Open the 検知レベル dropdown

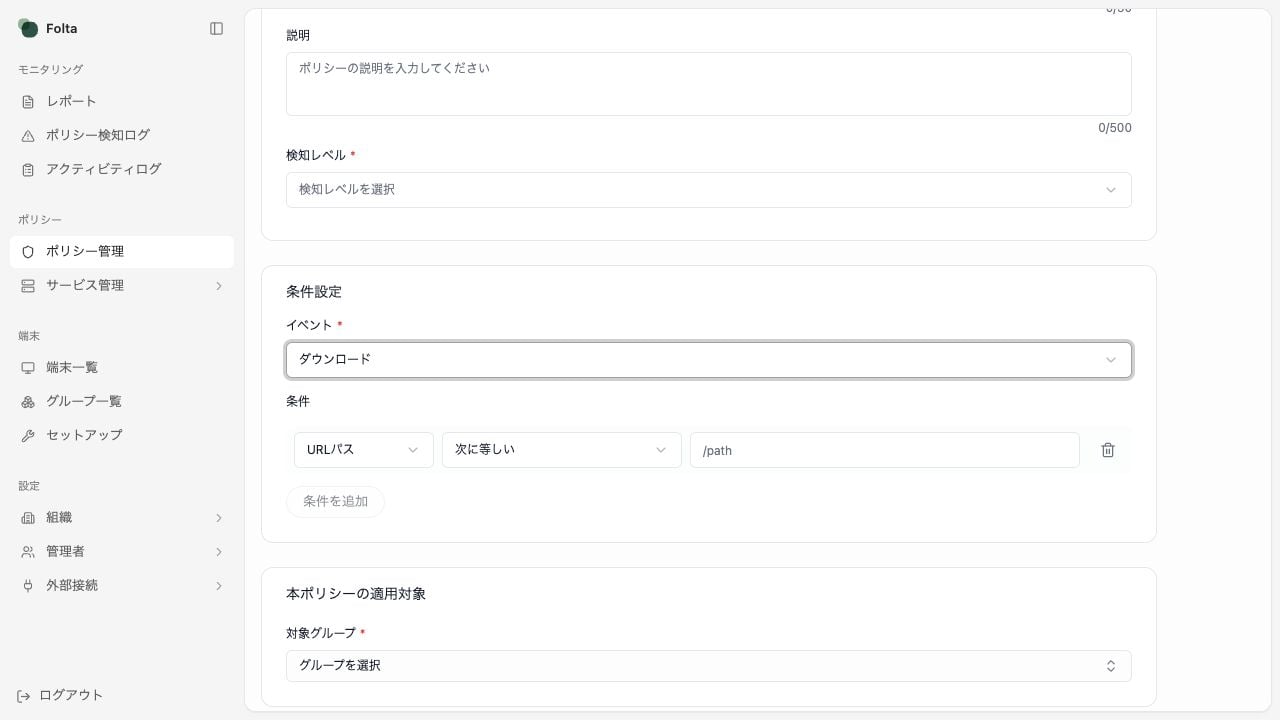[709, 190]
